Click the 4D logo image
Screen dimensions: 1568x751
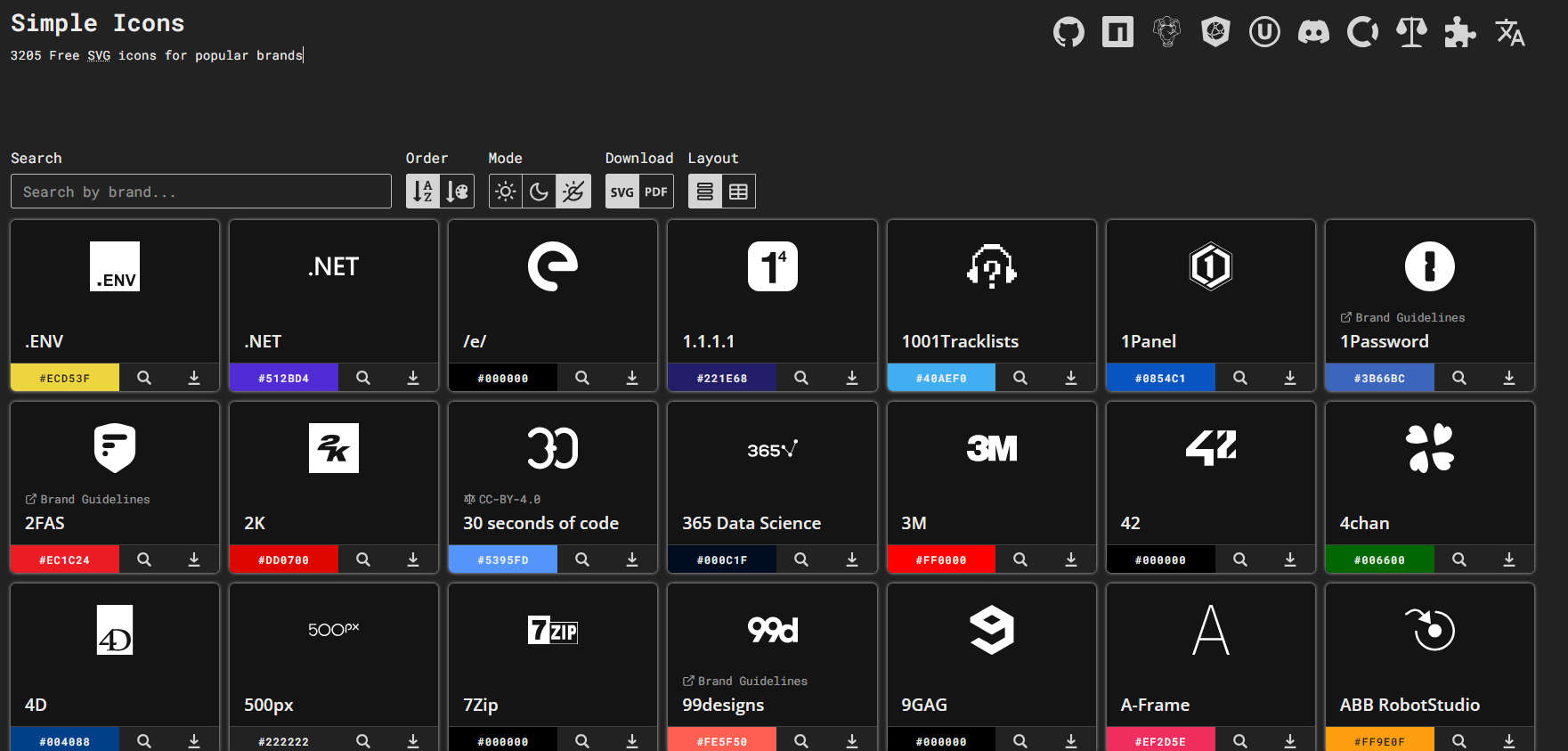click(x=115, y=630)
